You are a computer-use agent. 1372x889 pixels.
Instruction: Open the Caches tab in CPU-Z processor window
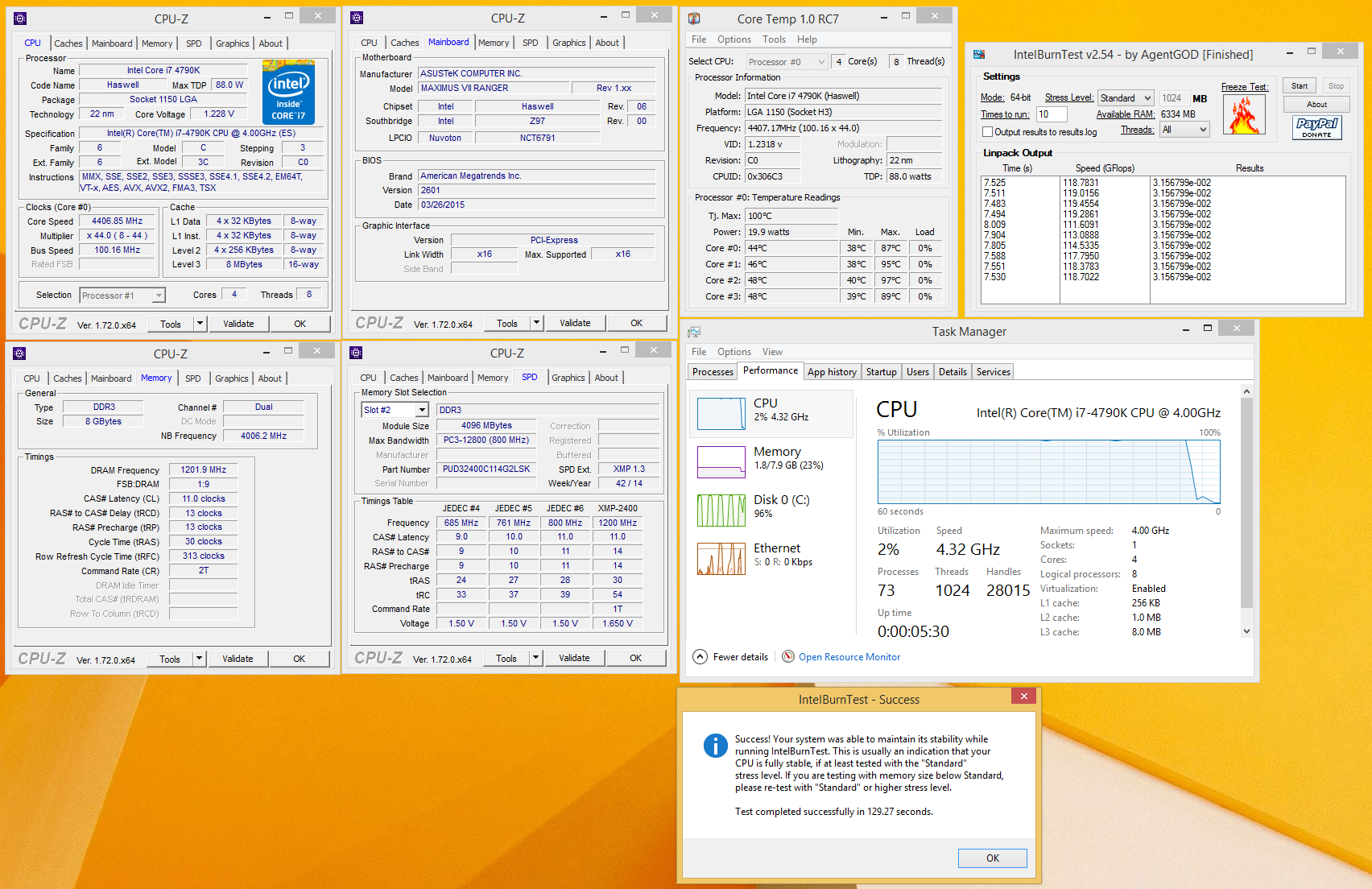tap(68, 43)
